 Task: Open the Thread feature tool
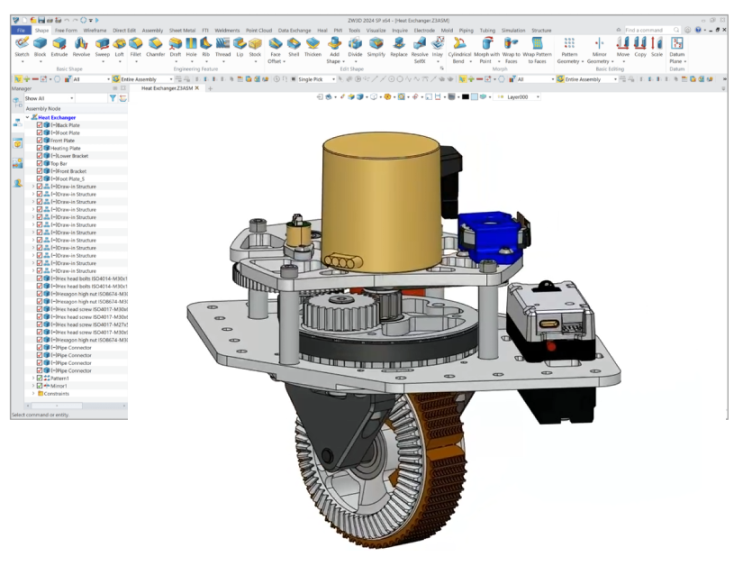[223, 47]
